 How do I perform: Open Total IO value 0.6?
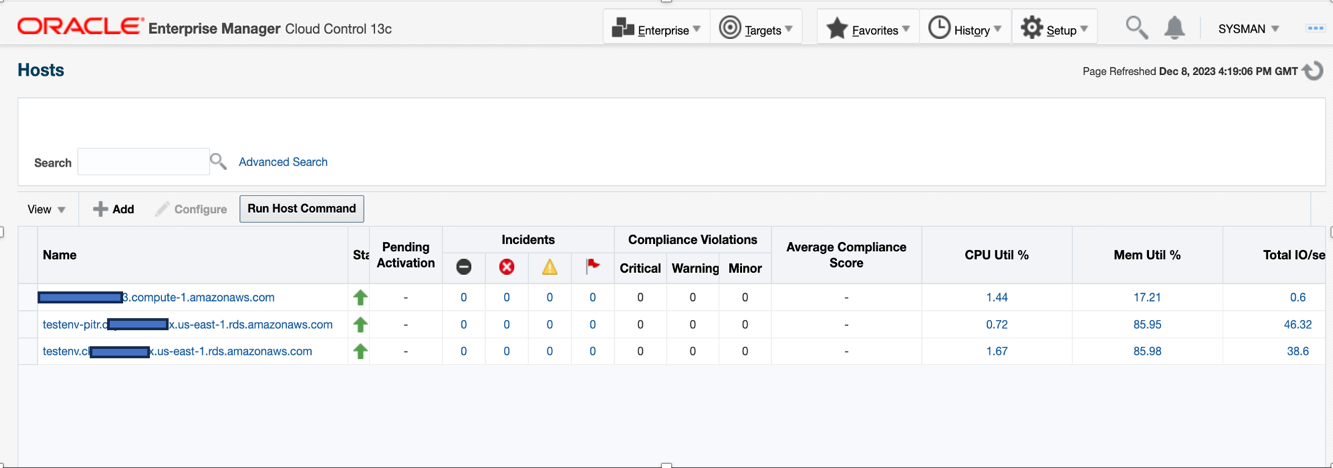1298,297
